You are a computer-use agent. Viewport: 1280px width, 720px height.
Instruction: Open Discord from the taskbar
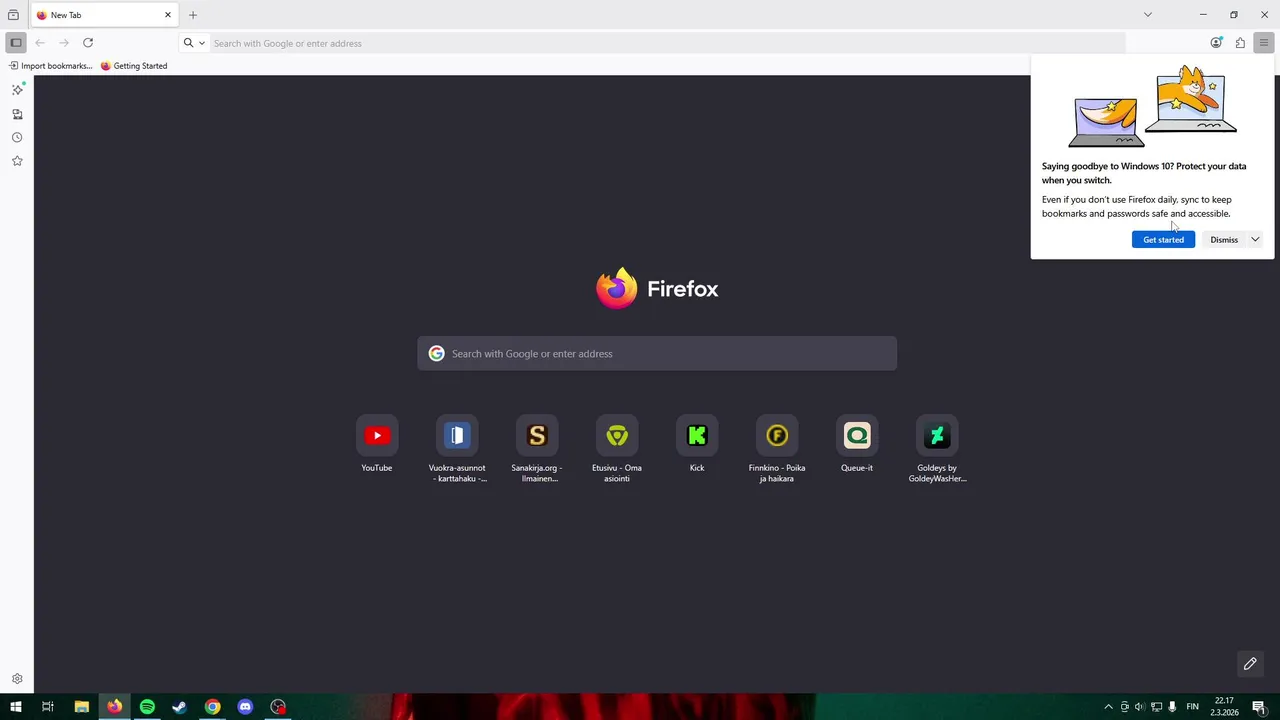(x=245, y=707)
